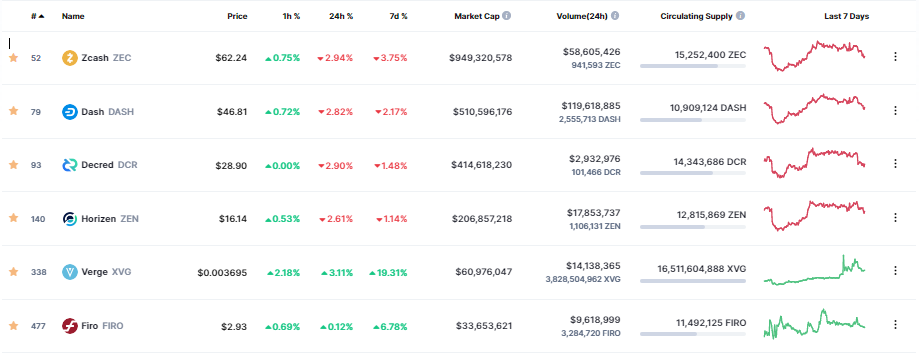This screenshot has height=364, width=919.
Task: Expand the more options menu for Decred
Action: point(895,164)
